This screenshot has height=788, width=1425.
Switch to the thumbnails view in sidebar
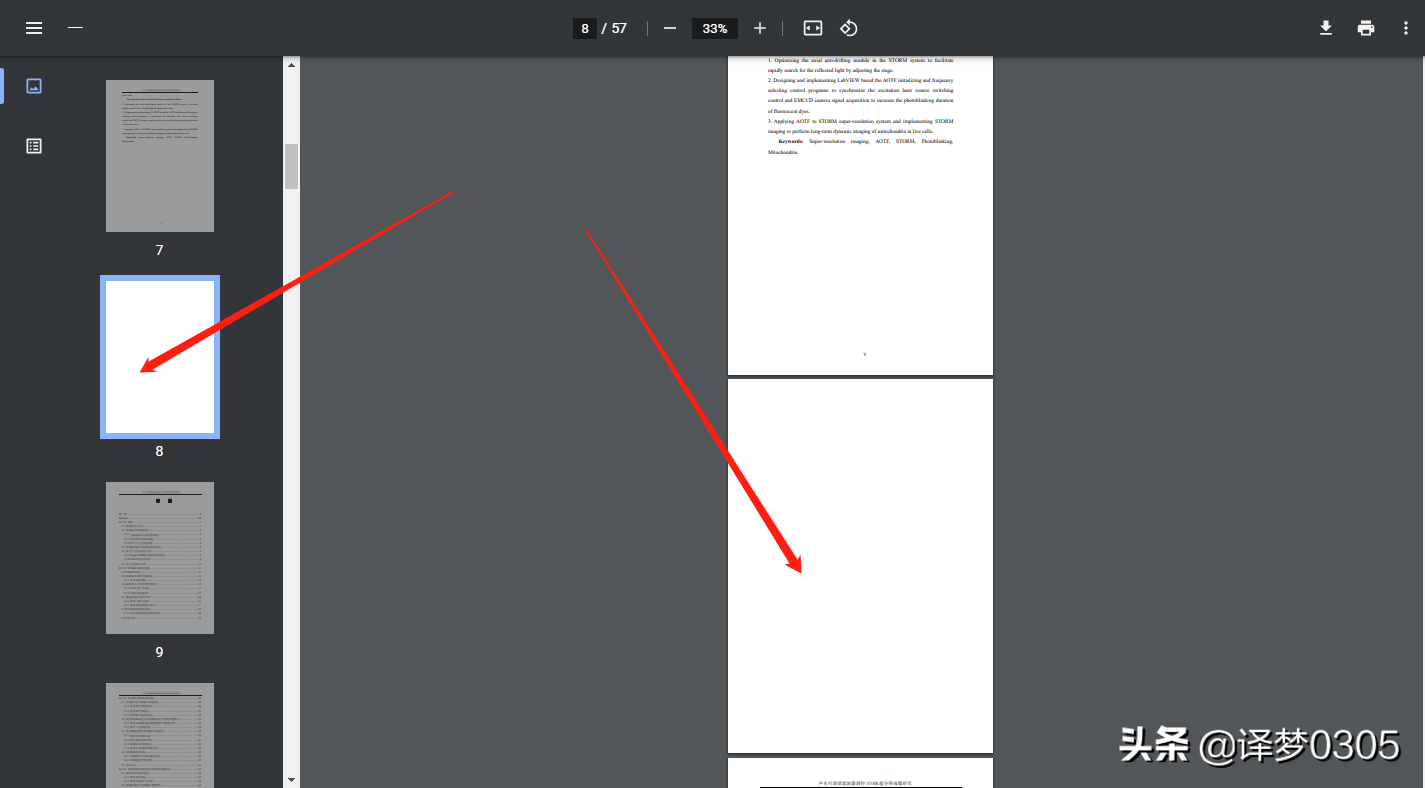(x=34, y=86)
